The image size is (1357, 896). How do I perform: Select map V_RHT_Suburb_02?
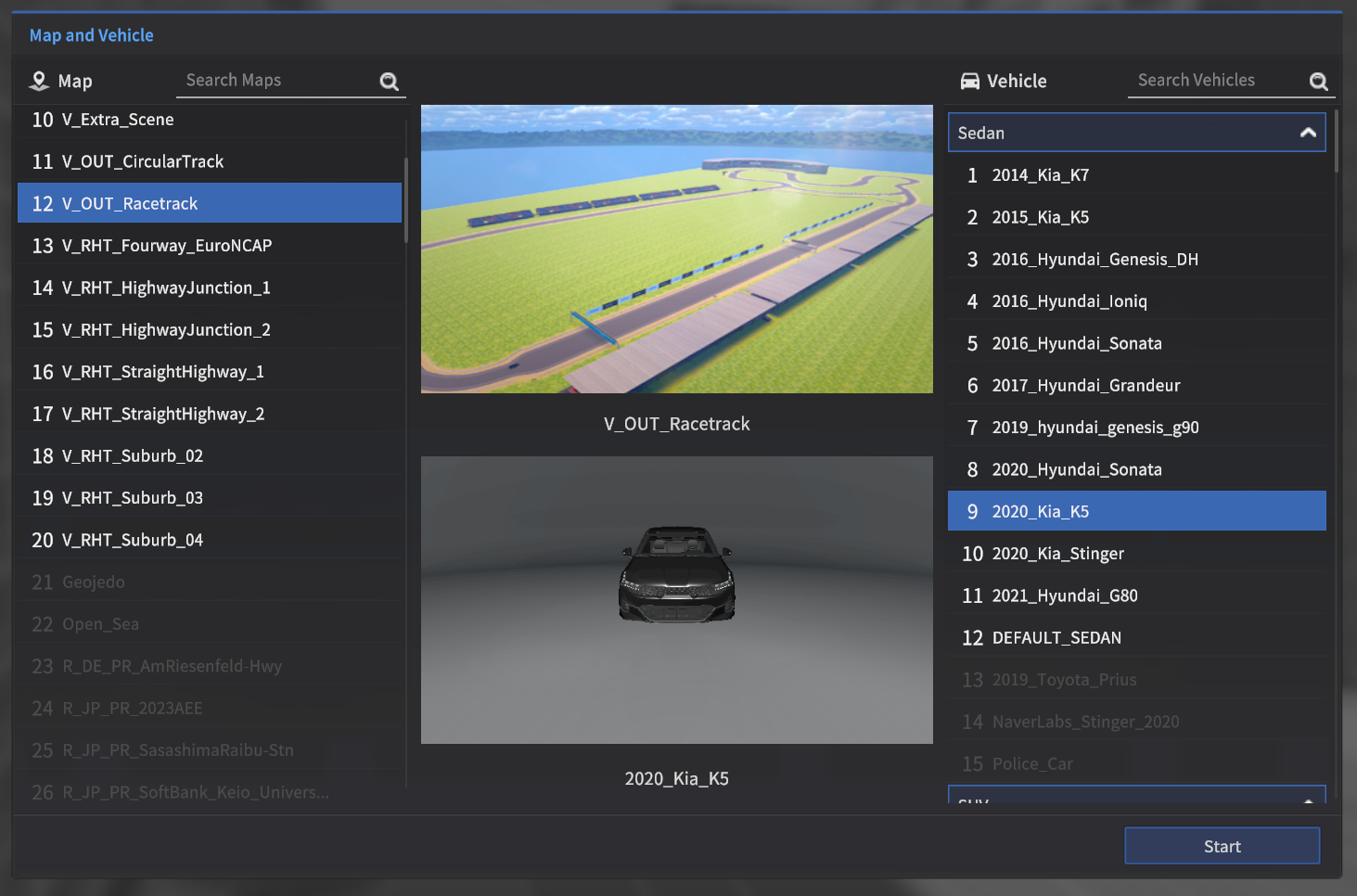click(210, 455)
